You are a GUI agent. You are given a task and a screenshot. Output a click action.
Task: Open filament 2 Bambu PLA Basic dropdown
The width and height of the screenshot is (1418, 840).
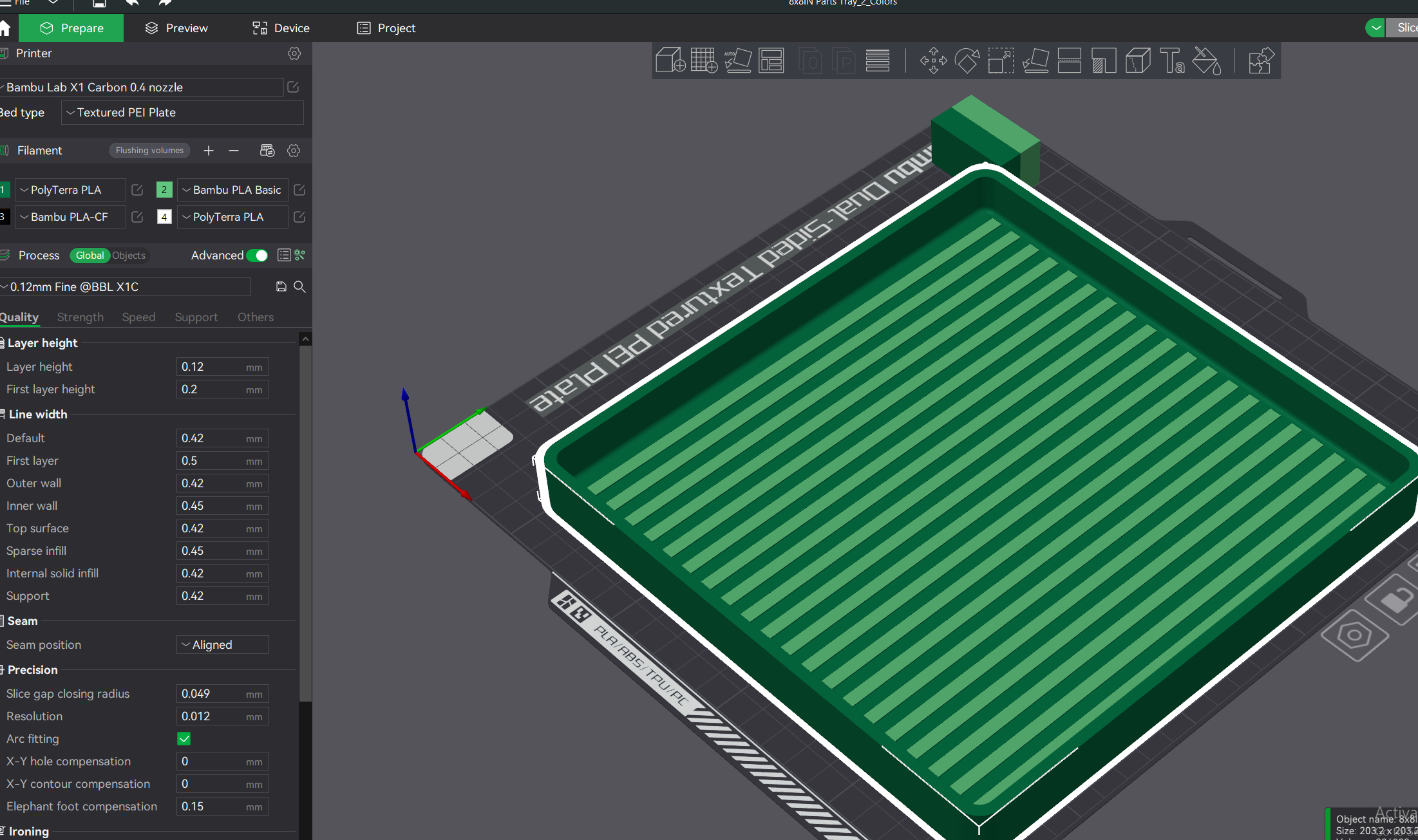pyautogui.click(x=232, y=190)
